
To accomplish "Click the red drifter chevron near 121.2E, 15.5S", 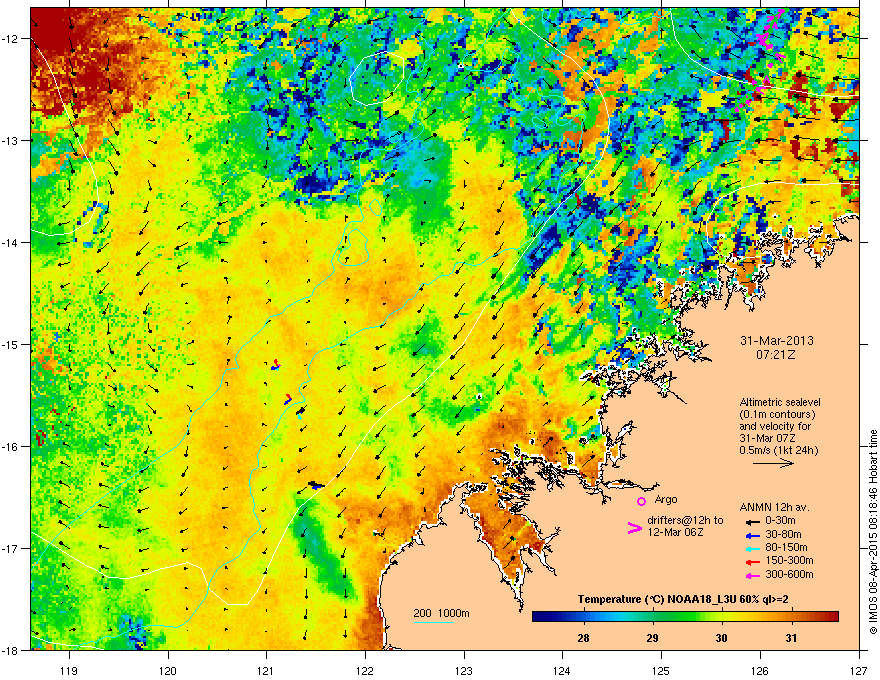I will (x=288, y=399).
